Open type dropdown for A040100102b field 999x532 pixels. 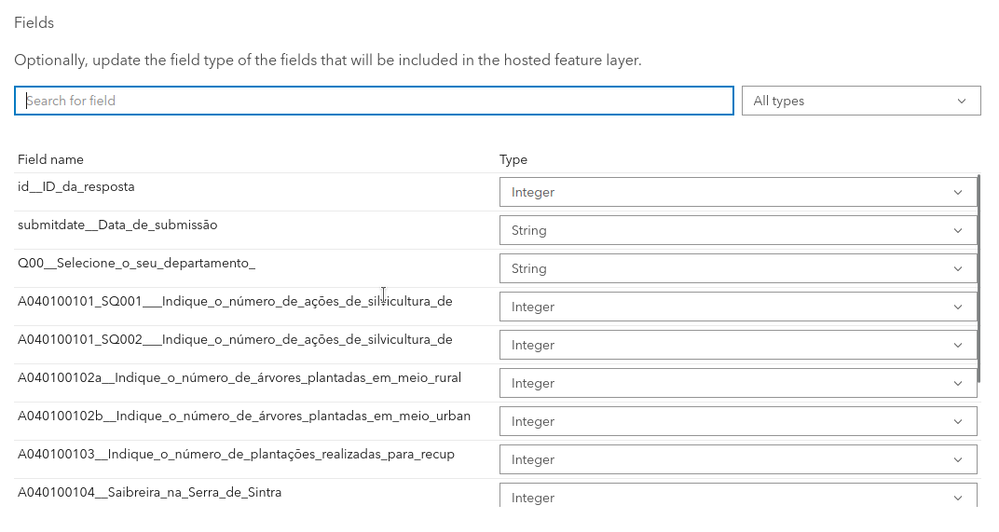(738, 422)
